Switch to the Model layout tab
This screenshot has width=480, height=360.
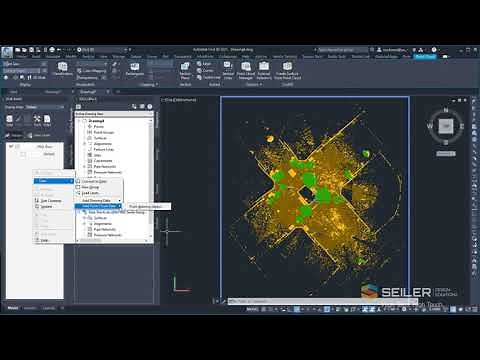click(13, 308)
